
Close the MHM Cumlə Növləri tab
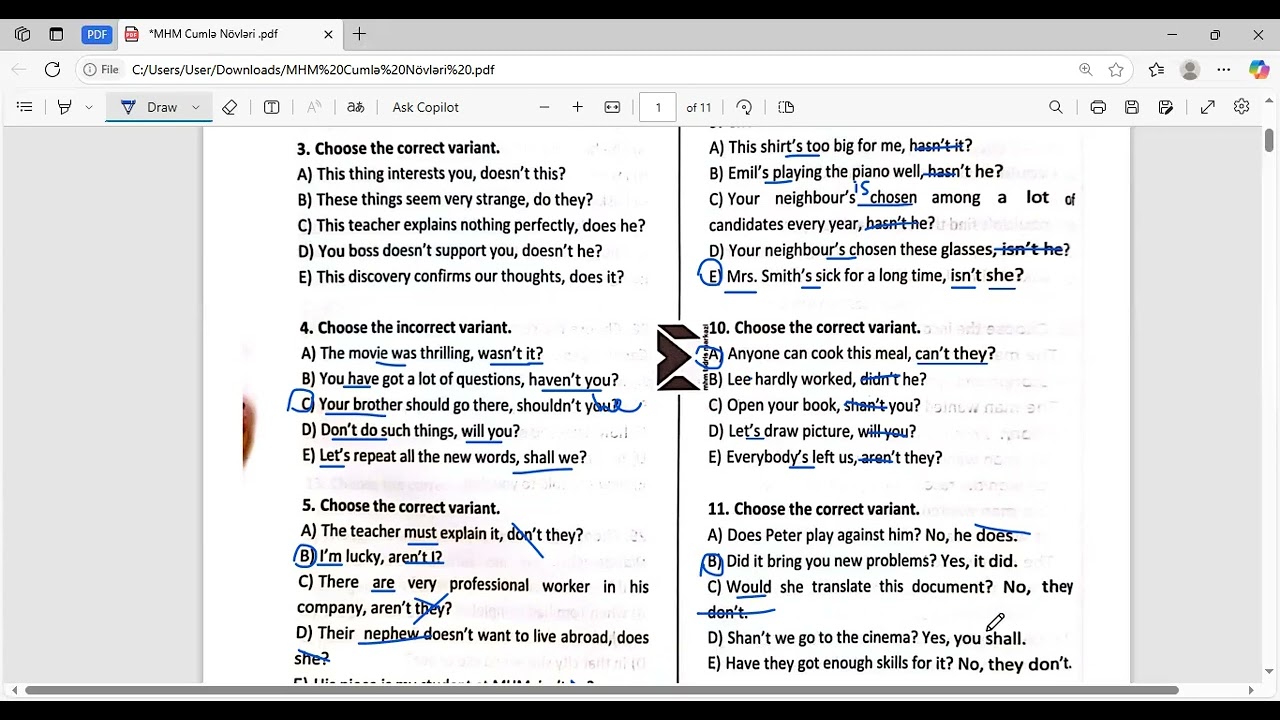(328, 34)
